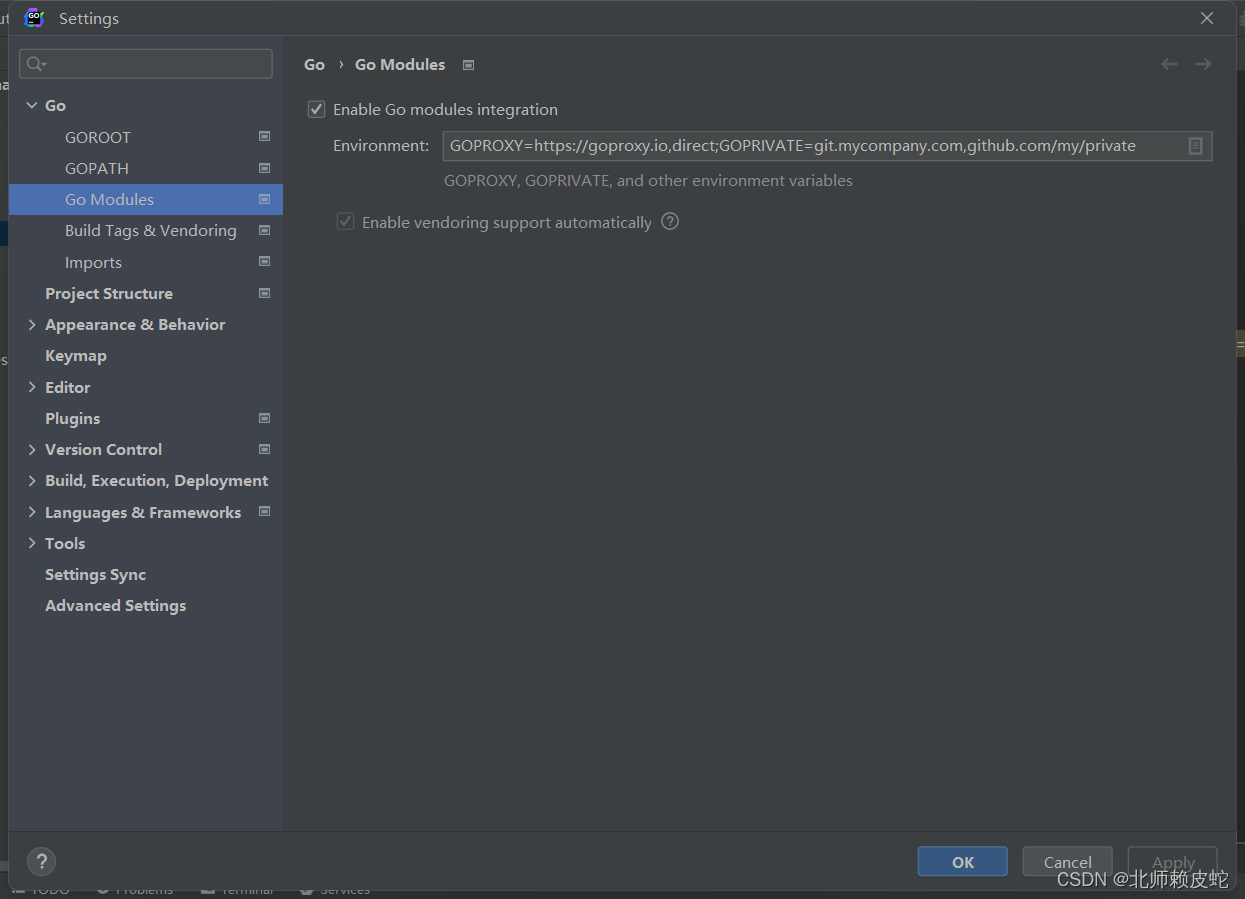Click project-level icon beside Build Tags & Vendoring

click(x=264, y=230)
